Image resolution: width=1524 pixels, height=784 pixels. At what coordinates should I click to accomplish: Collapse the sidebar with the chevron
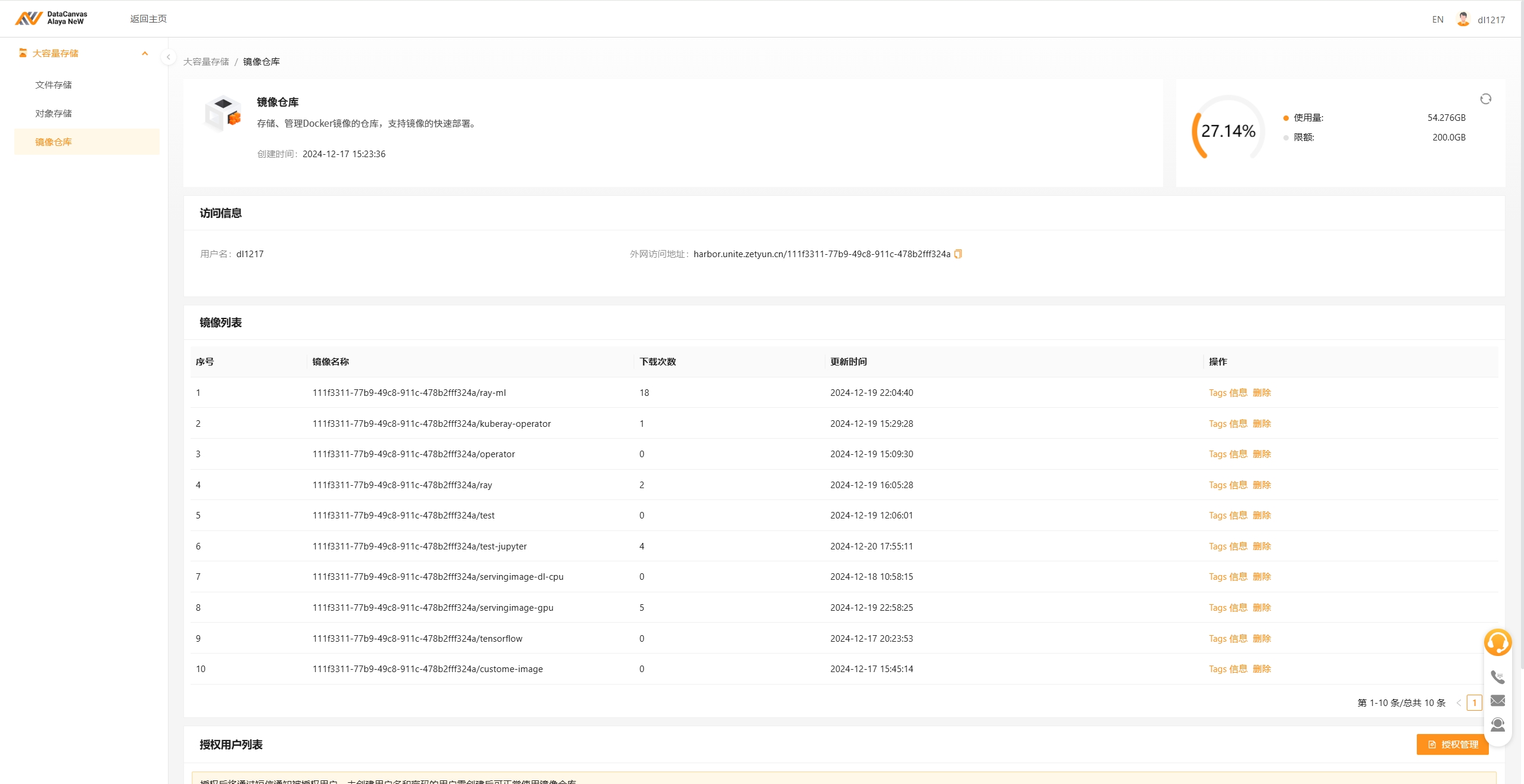pos(168,57)
